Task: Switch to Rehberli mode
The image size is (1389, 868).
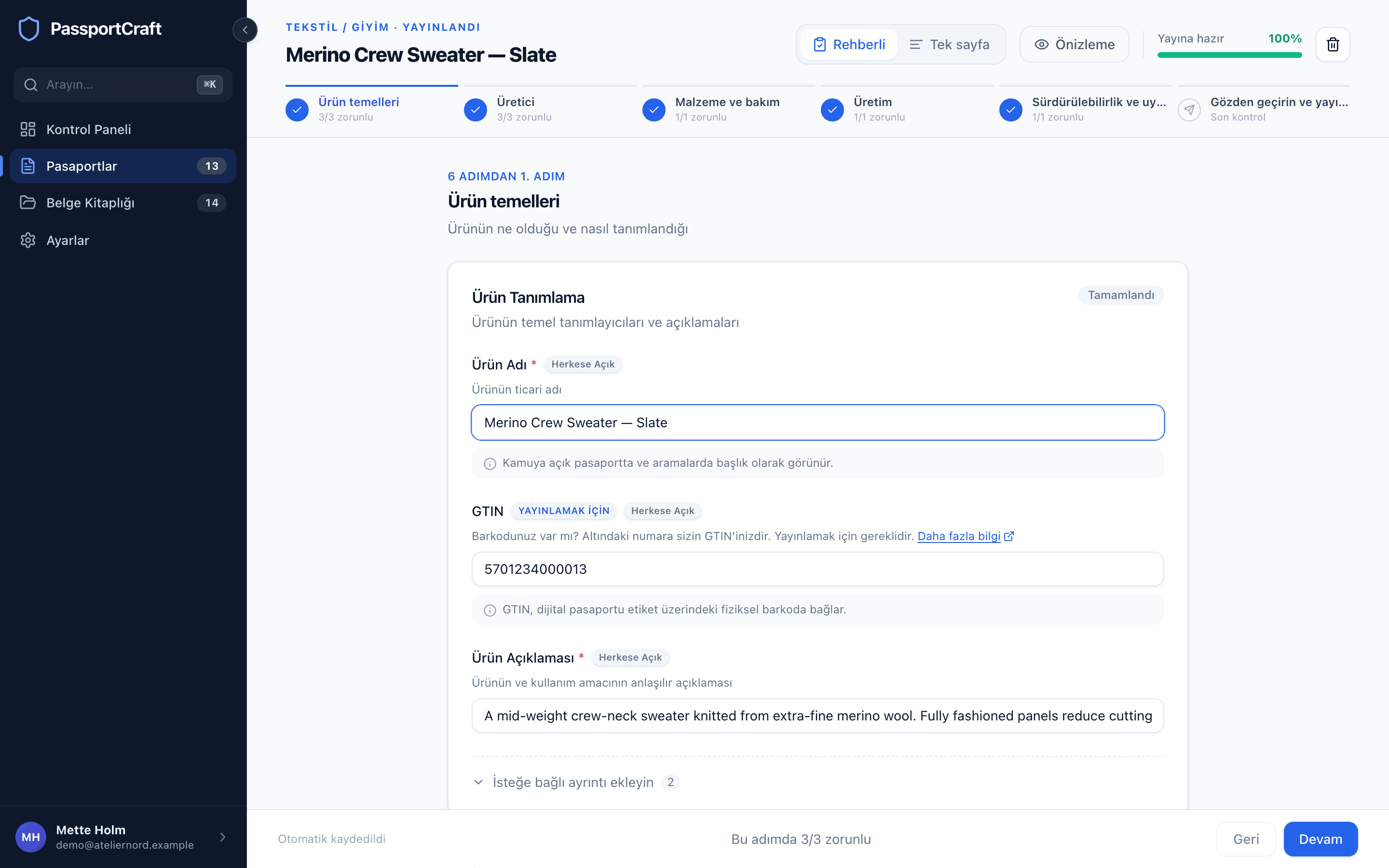Action: click(x=849, y=44)
